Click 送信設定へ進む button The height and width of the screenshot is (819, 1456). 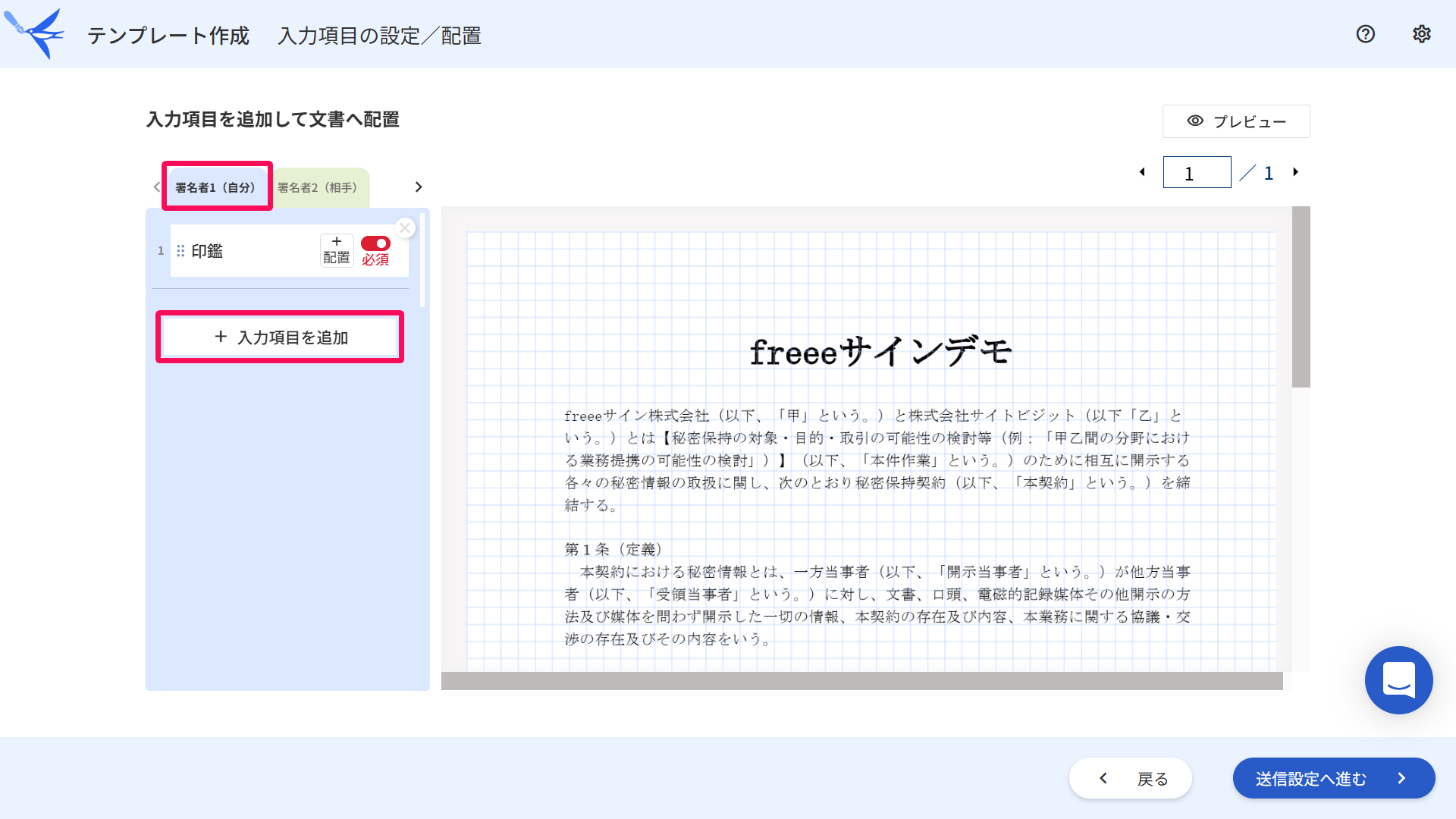(x=1333, y=778)
